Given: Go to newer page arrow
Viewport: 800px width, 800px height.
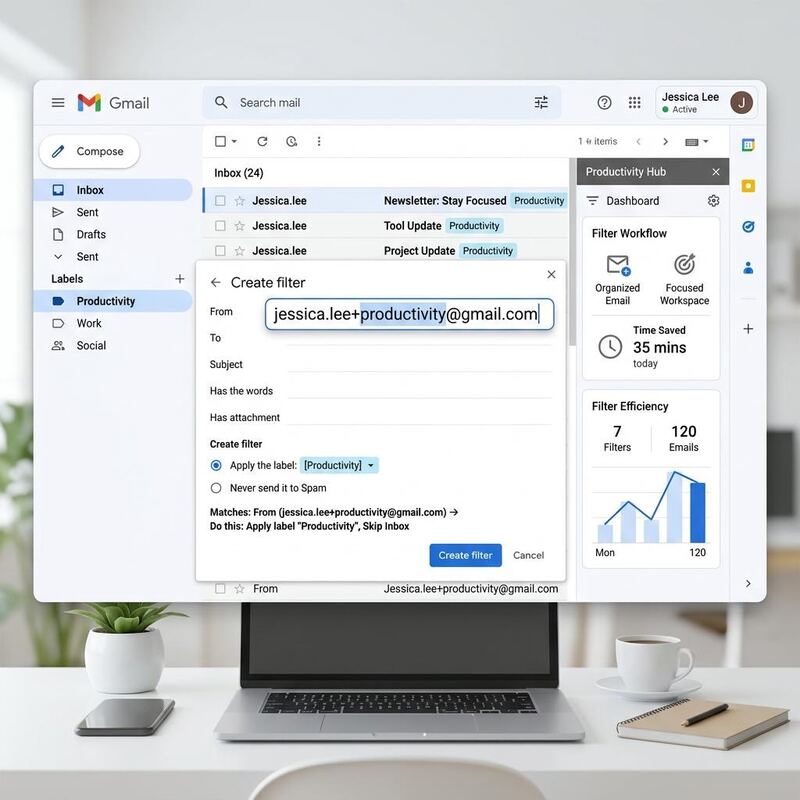Looking at the screenshot, I should click(638, 141).
